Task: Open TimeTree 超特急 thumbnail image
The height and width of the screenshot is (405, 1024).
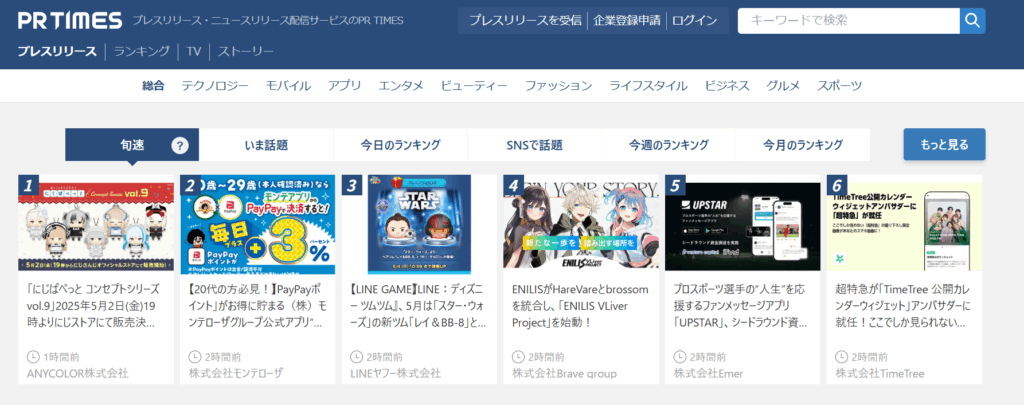Action: [904, 225]
